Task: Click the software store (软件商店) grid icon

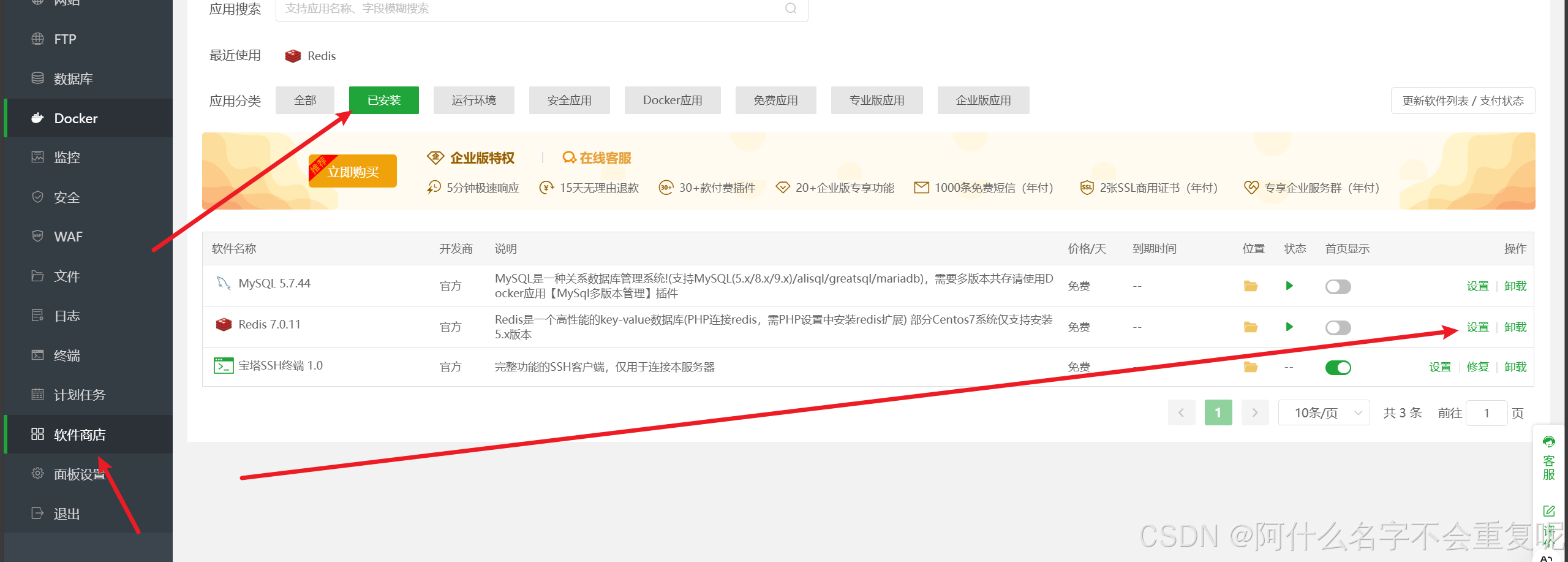Action: pos(37,434)
